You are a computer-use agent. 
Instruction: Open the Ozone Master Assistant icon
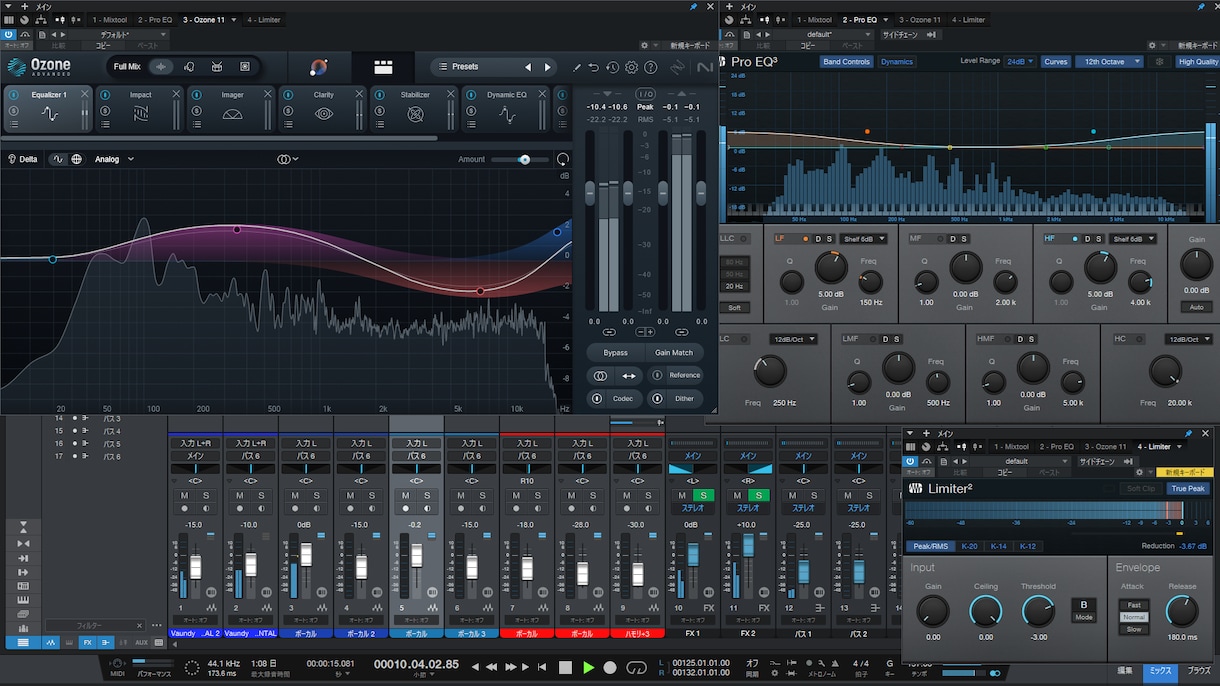pos(319,67)
